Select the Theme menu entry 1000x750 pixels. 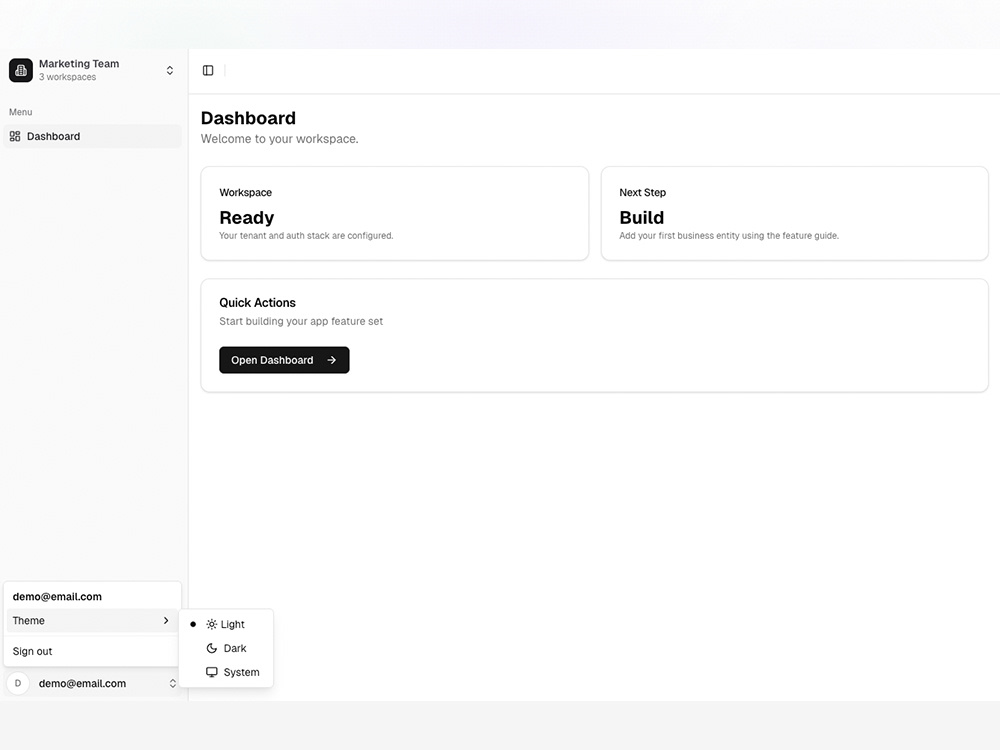92,621
